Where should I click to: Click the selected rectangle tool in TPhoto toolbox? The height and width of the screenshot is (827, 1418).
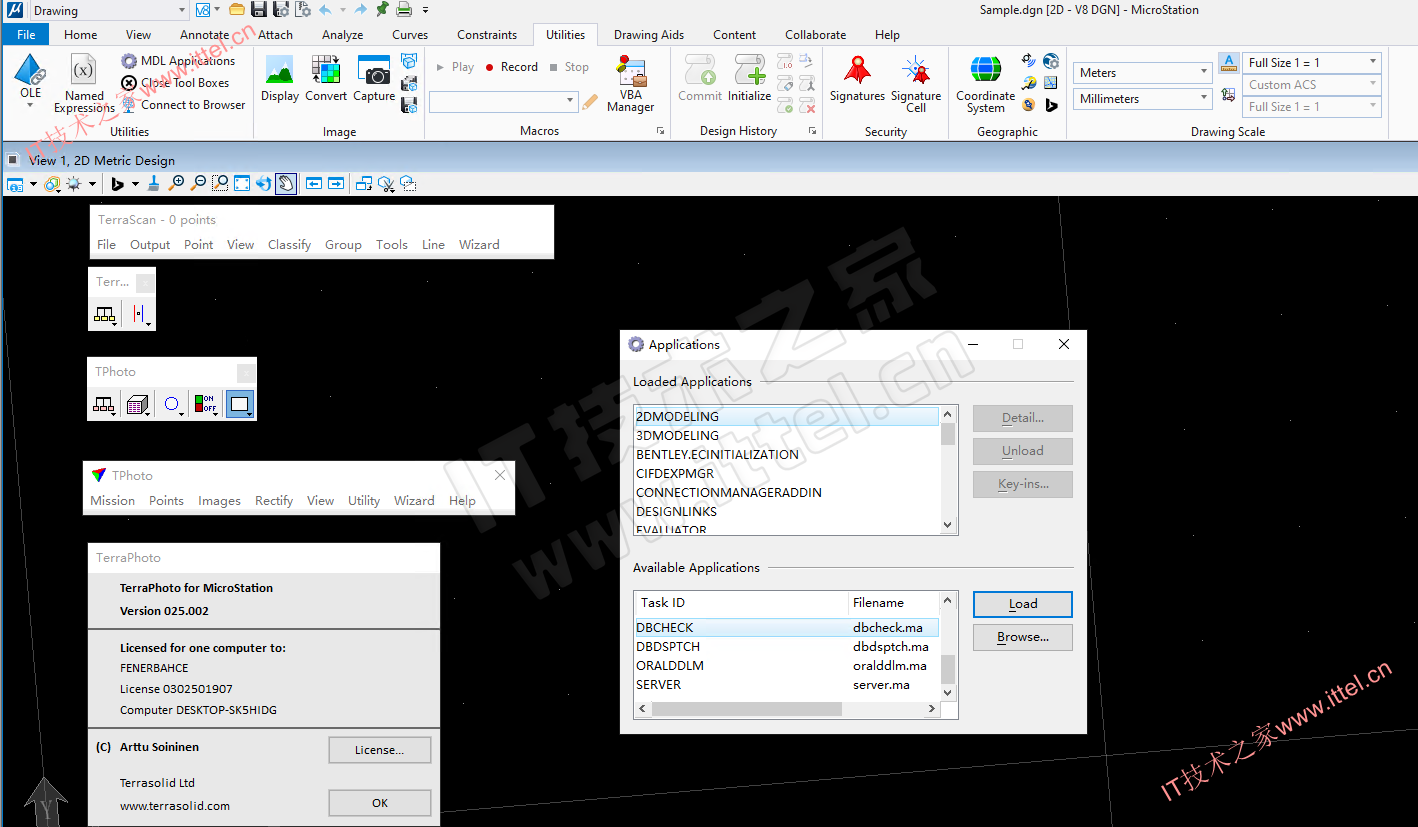point(239,405)
